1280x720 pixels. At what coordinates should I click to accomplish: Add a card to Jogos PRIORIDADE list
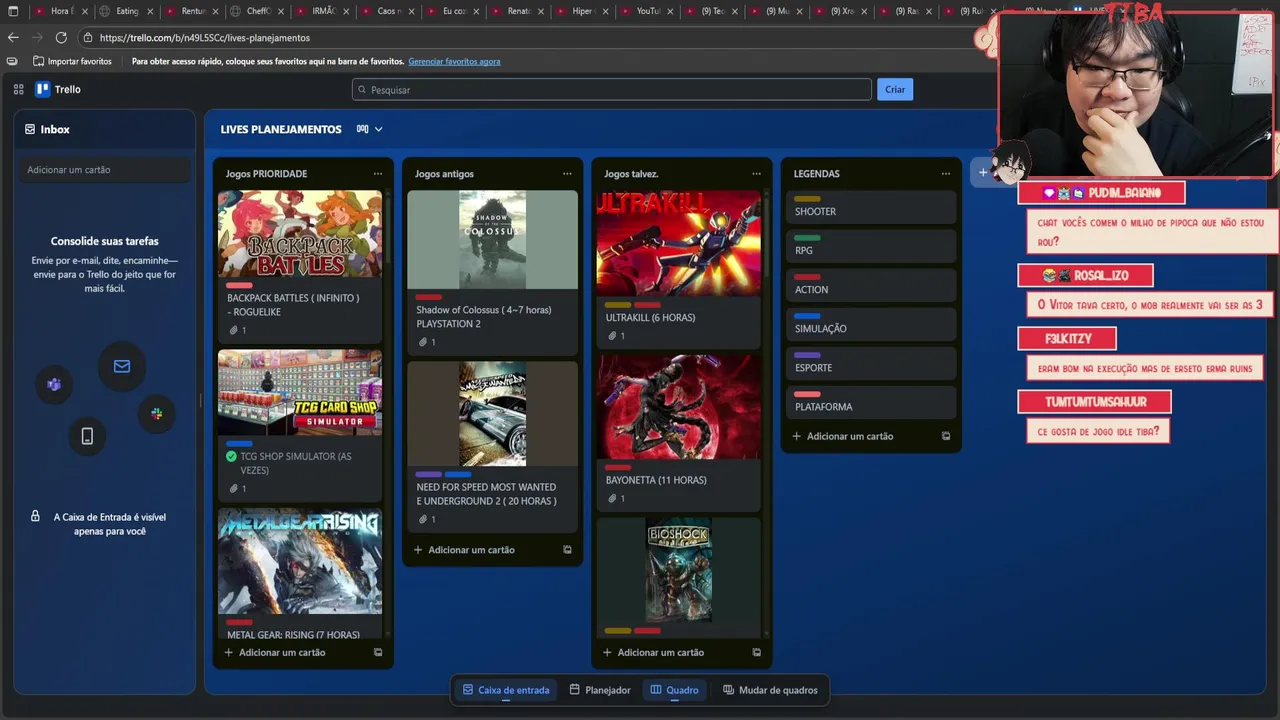(x=274, y=652)
